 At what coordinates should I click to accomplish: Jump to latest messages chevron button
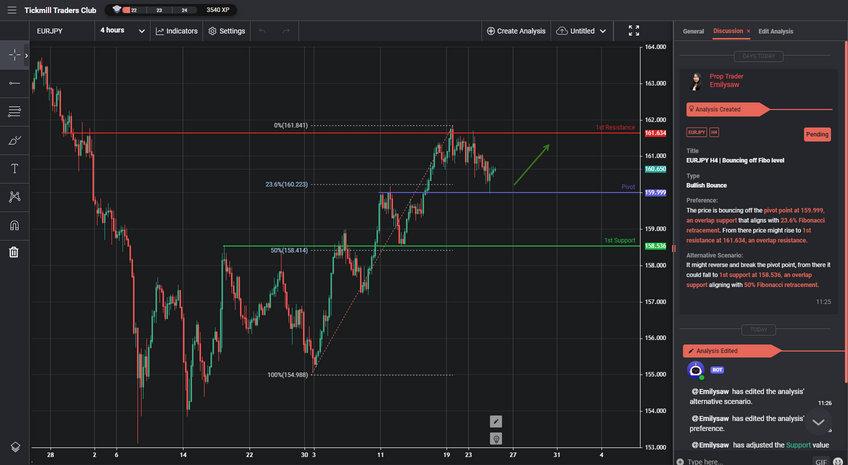coord(818,422)
